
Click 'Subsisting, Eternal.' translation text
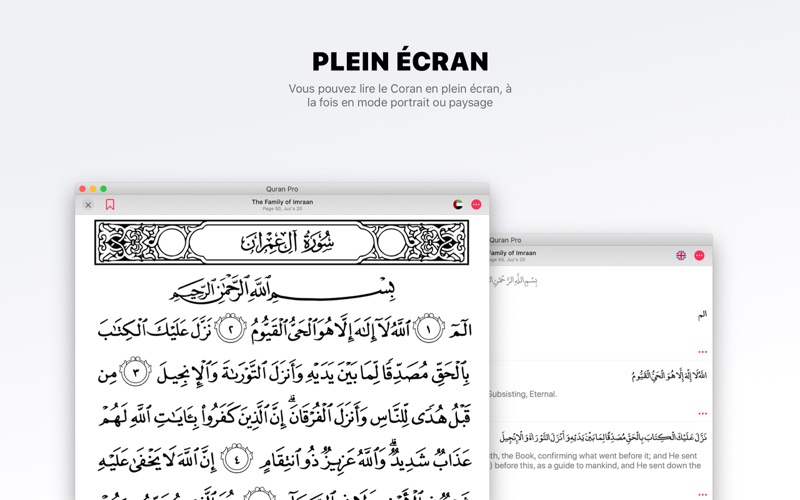[522, 394]
